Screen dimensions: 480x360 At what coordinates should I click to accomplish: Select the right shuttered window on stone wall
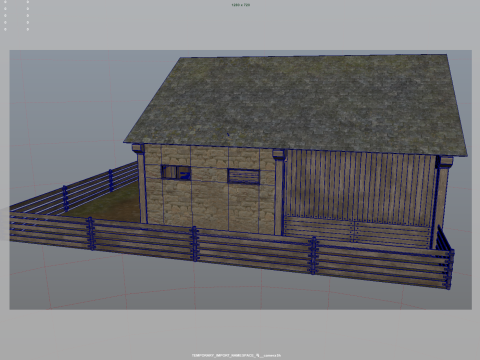point(243,176)
